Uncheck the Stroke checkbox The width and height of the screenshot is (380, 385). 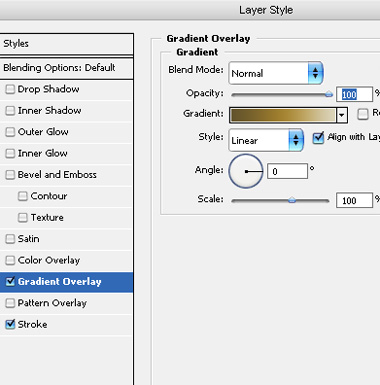10,324
